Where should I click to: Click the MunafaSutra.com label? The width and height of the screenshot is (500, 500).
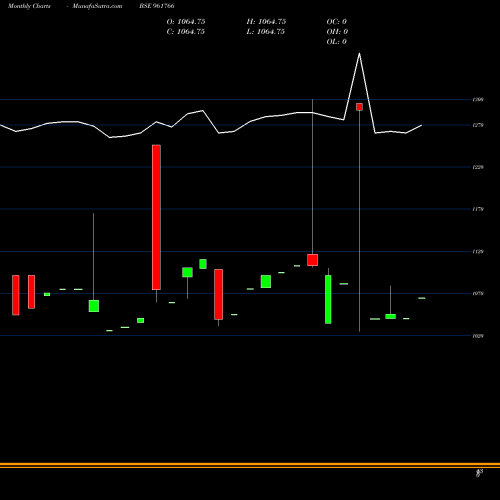click(x=97, y=6)
